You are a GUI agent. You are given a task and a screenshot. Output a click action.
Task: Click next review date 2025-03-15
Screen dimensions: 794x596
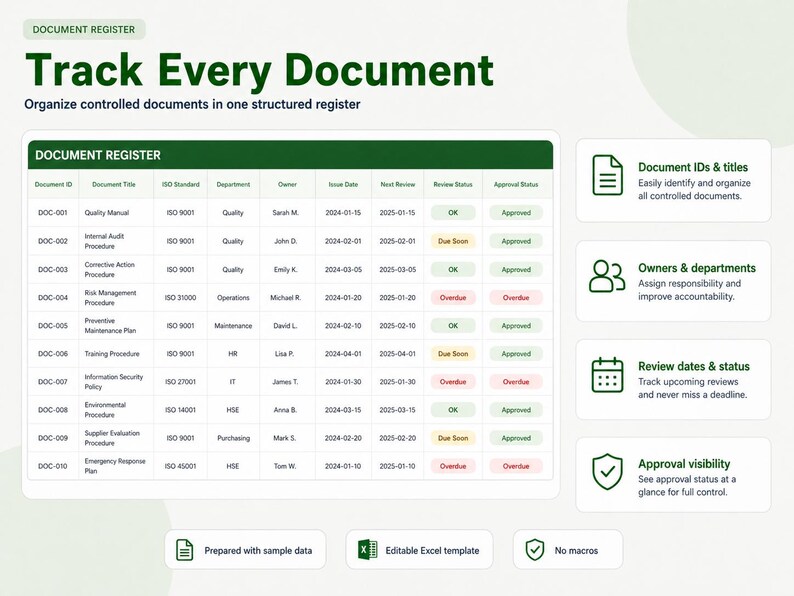[x=398, y=410]
